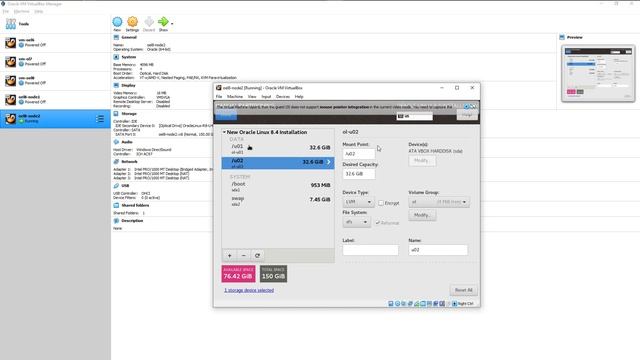Toggle the Reformat checkbox
640x360 pixels.
tap(378, 223)
